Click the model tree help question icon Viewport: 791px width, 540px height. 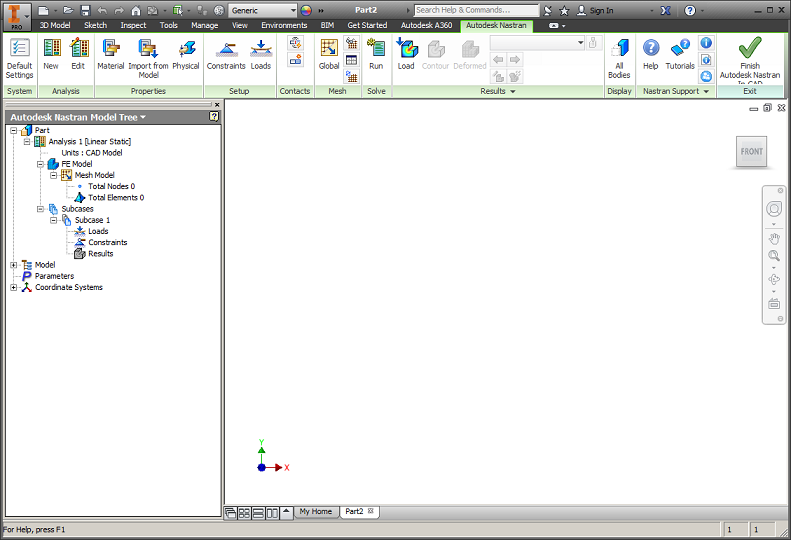click(214, 117)
